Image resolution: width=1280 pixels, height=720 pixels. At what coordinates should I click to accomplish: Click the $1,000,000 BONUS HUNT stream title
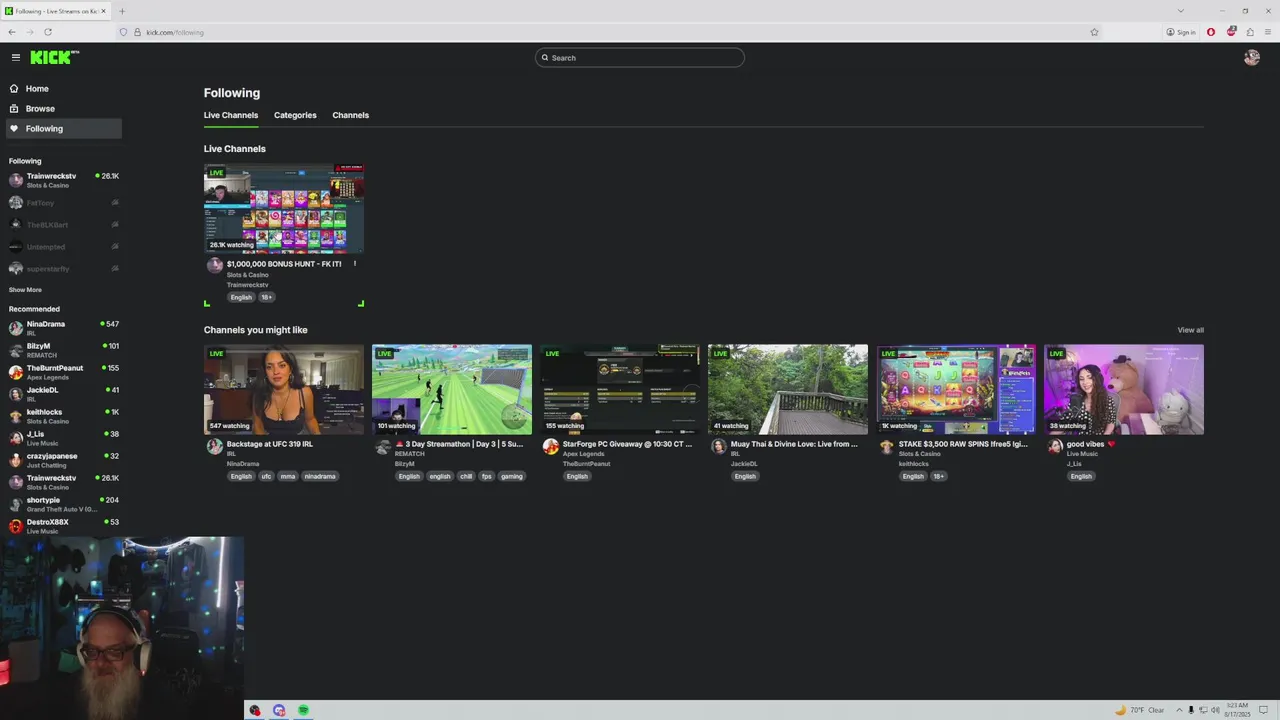[x=284, y=264]
